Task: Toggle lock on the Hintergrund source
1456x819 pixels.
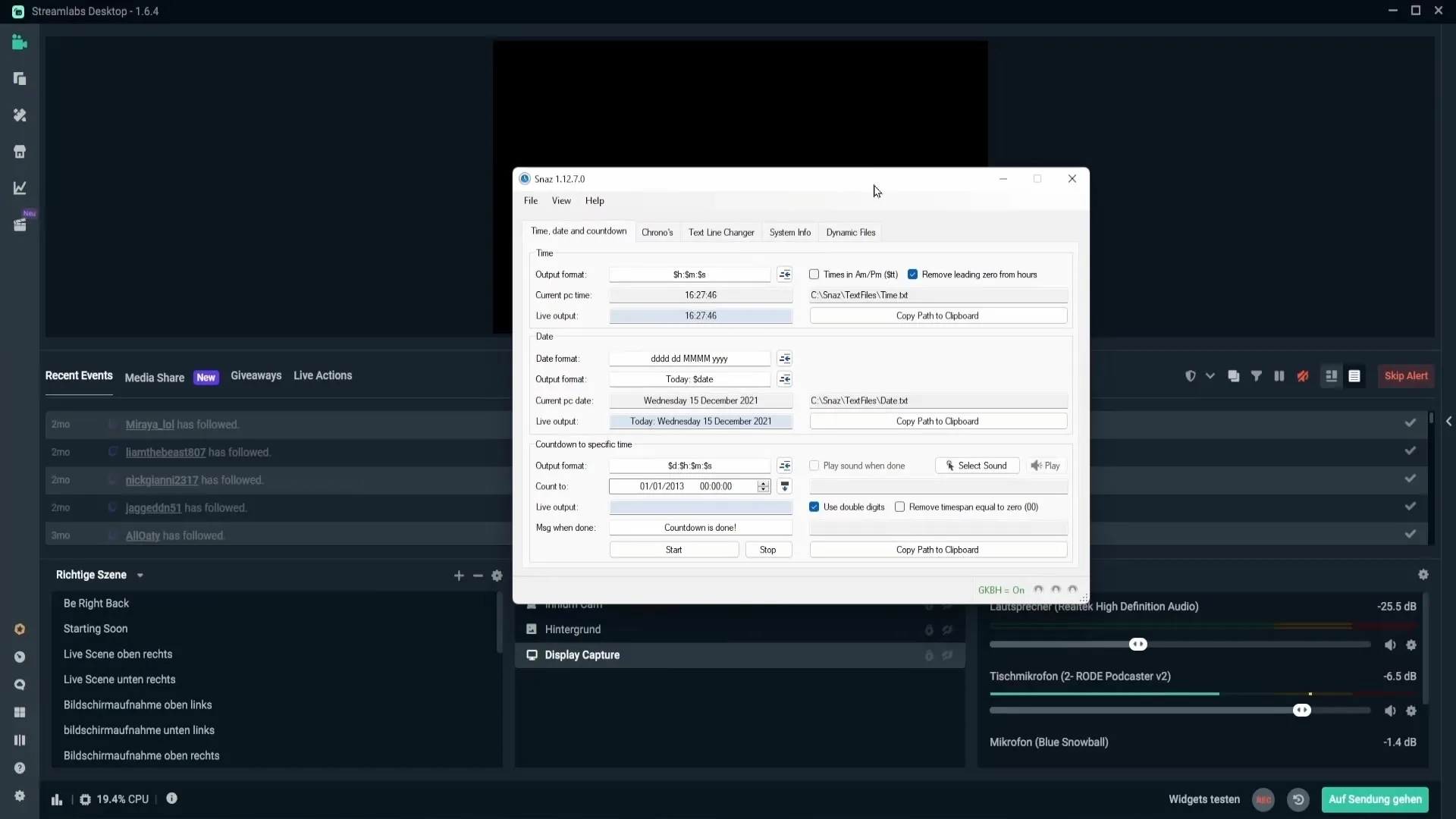Action: (929, 630)
